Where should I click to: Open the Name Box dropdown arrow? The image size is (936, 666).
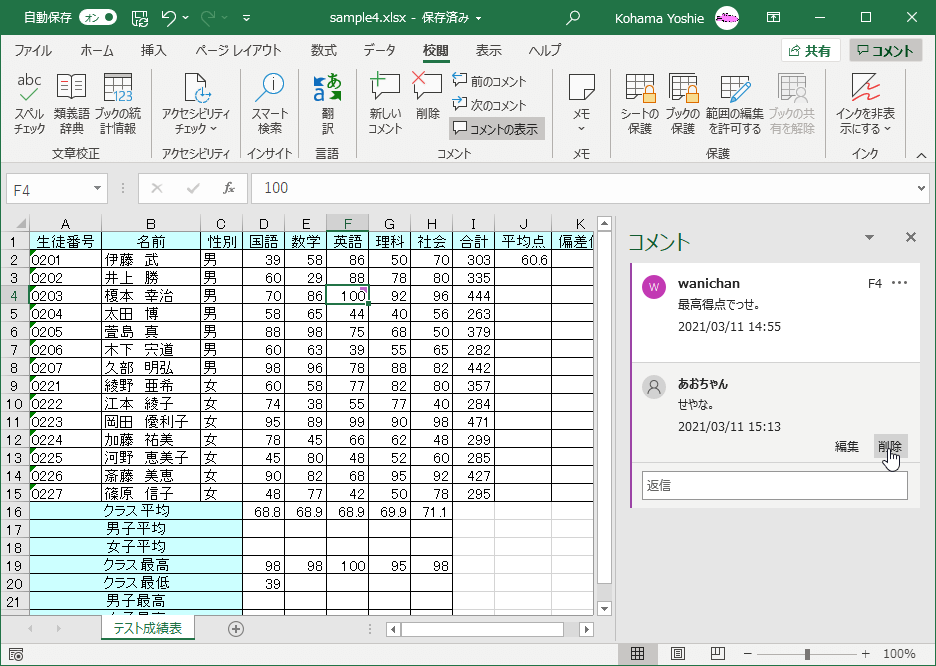[x=97, y=188]
